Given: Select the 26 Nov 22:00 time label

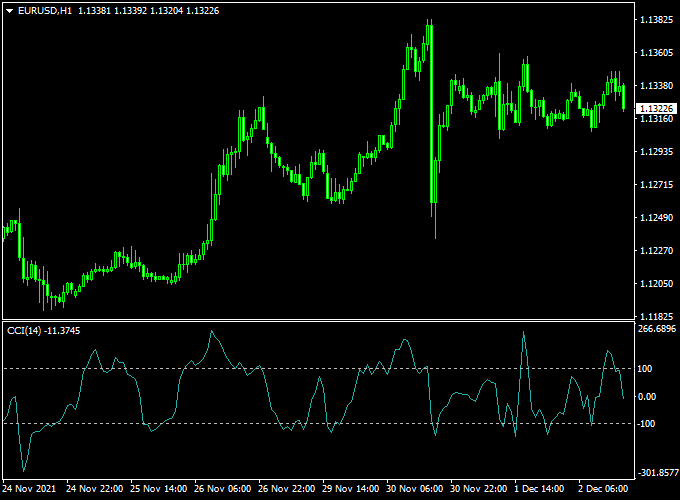Looking at the screenshot, I should tap(287, 489).
